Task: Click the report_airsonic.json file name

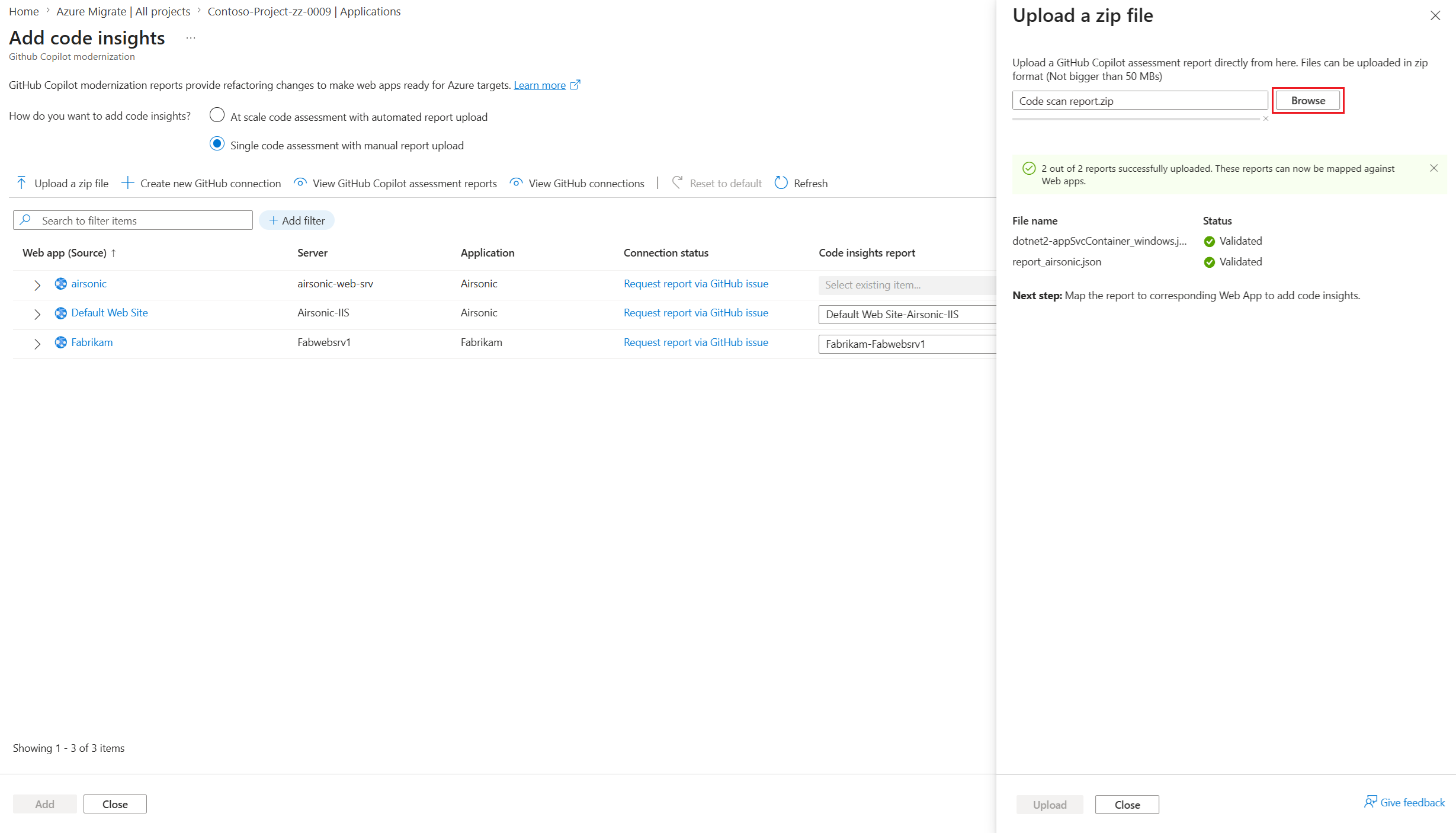Action: (1057, 262)
